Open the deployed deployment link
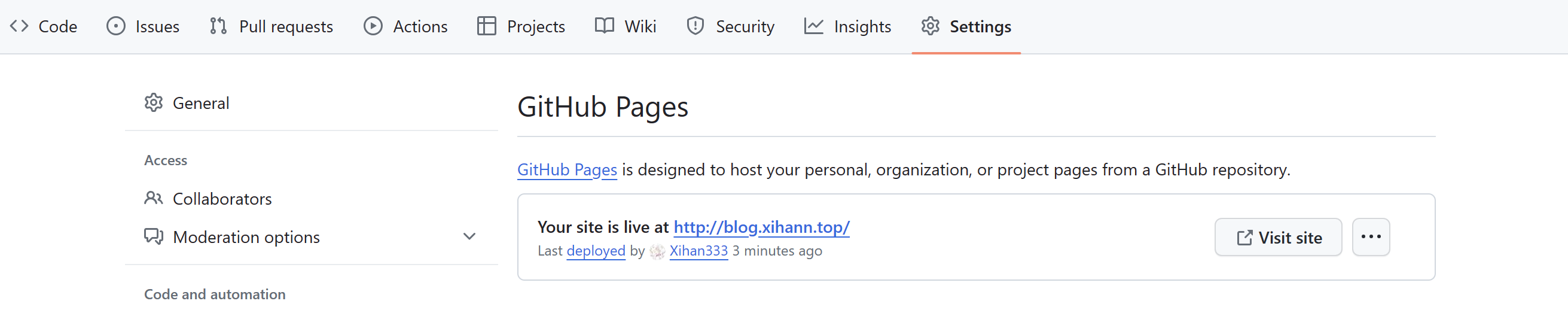 click(x=595, y=251)
